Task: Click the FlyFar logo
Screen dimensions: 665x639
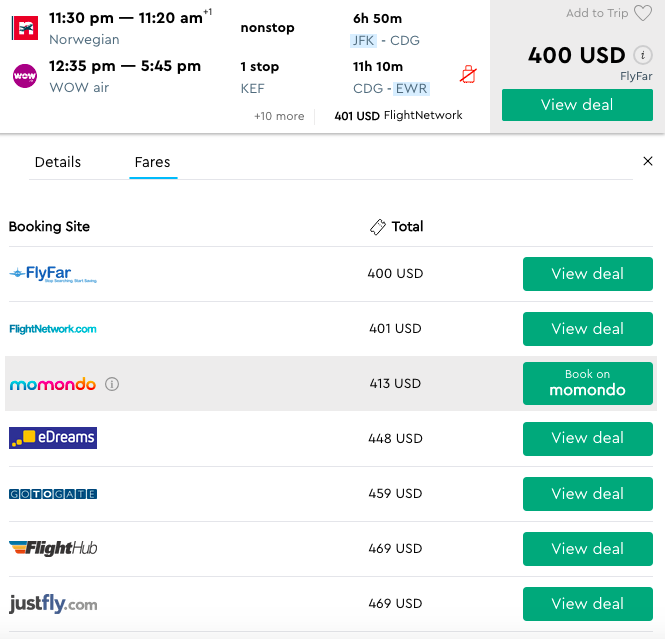Action: [53, 274]
